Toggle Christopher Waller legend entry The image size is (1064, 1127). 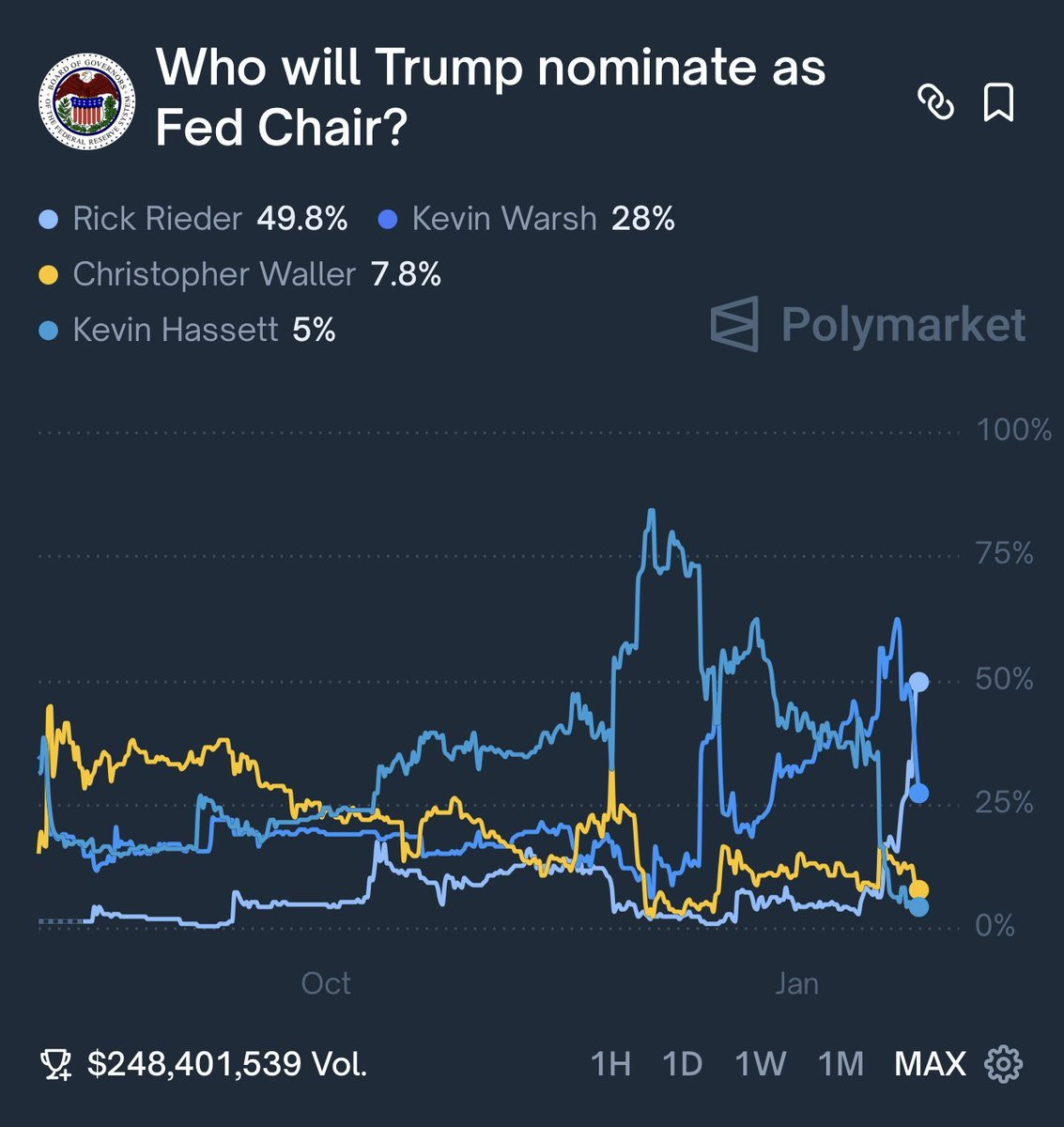click(x=240, y=274)
